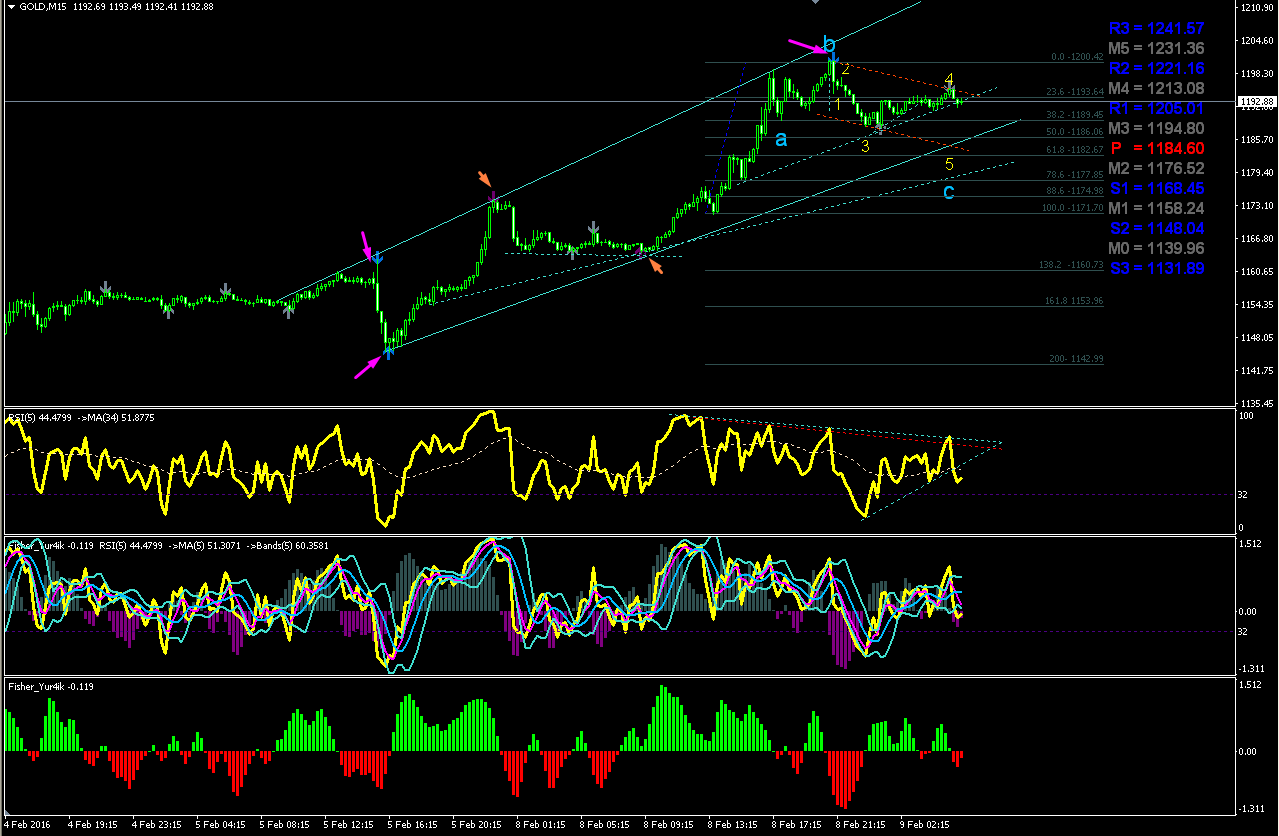Select the yellow sub-wave label 3
Viewport: 1279px width, 836px height.
866,146
